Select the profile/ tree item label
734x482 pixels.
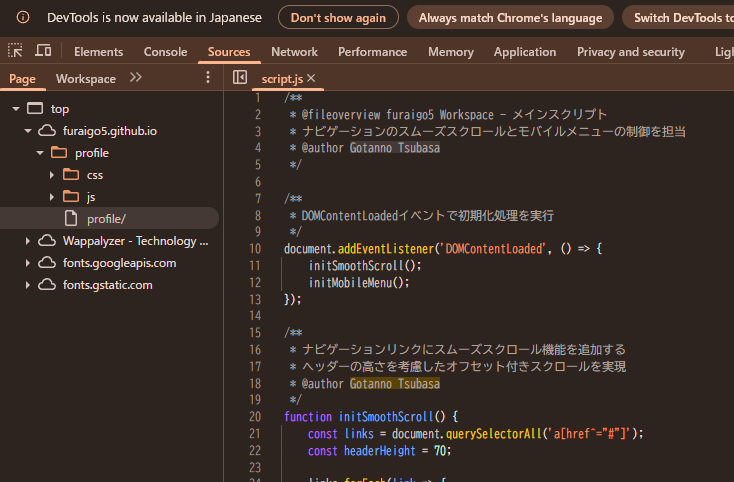click(106, 219)
